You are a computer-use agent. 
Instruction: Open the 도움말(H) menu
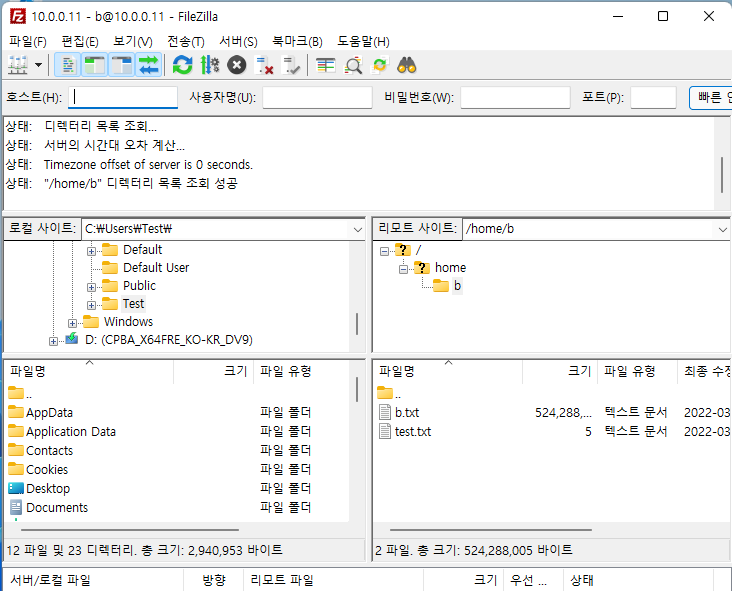tap(364, 42)
